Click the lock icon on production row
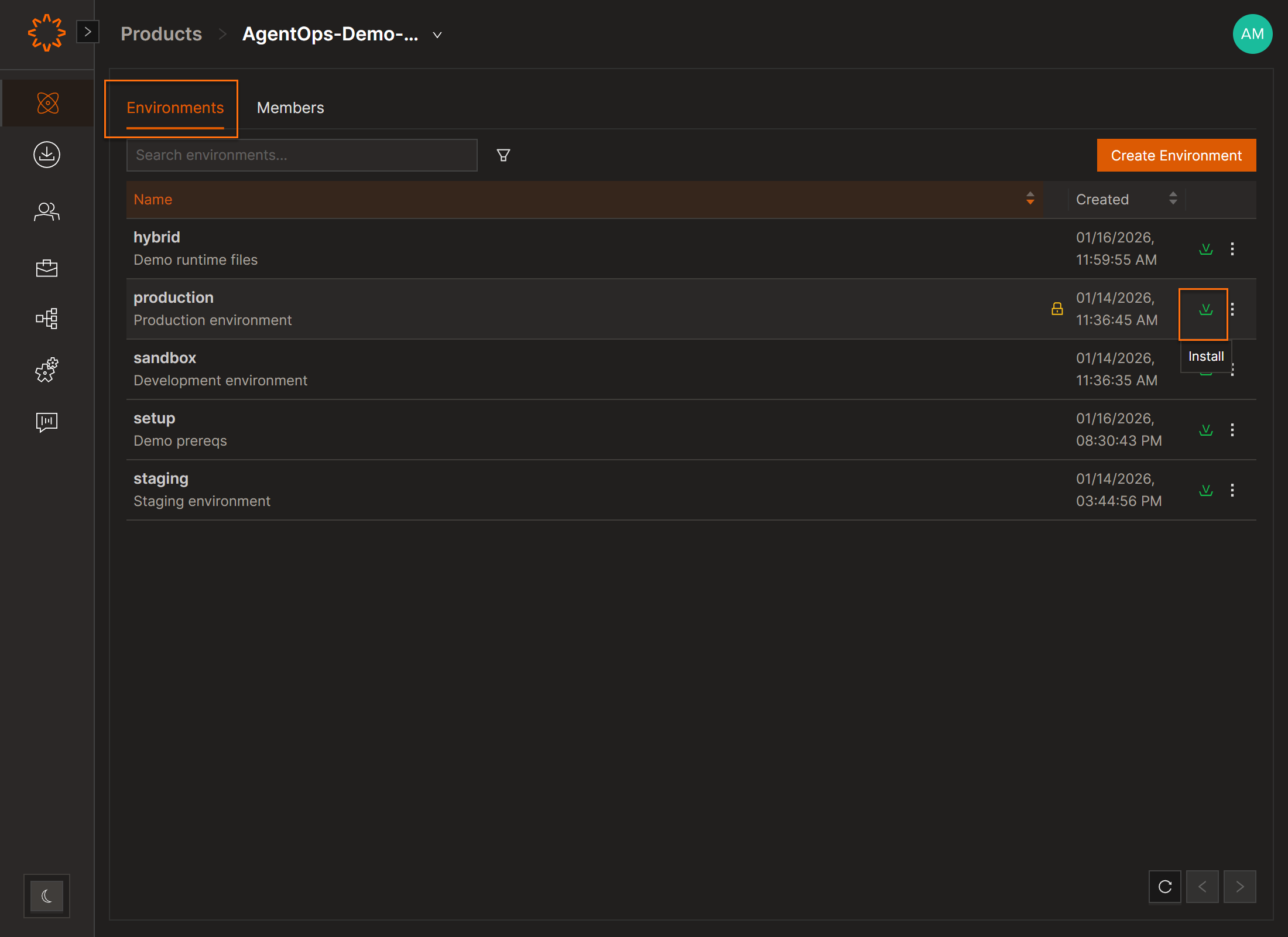 [x=1057, y=309]
